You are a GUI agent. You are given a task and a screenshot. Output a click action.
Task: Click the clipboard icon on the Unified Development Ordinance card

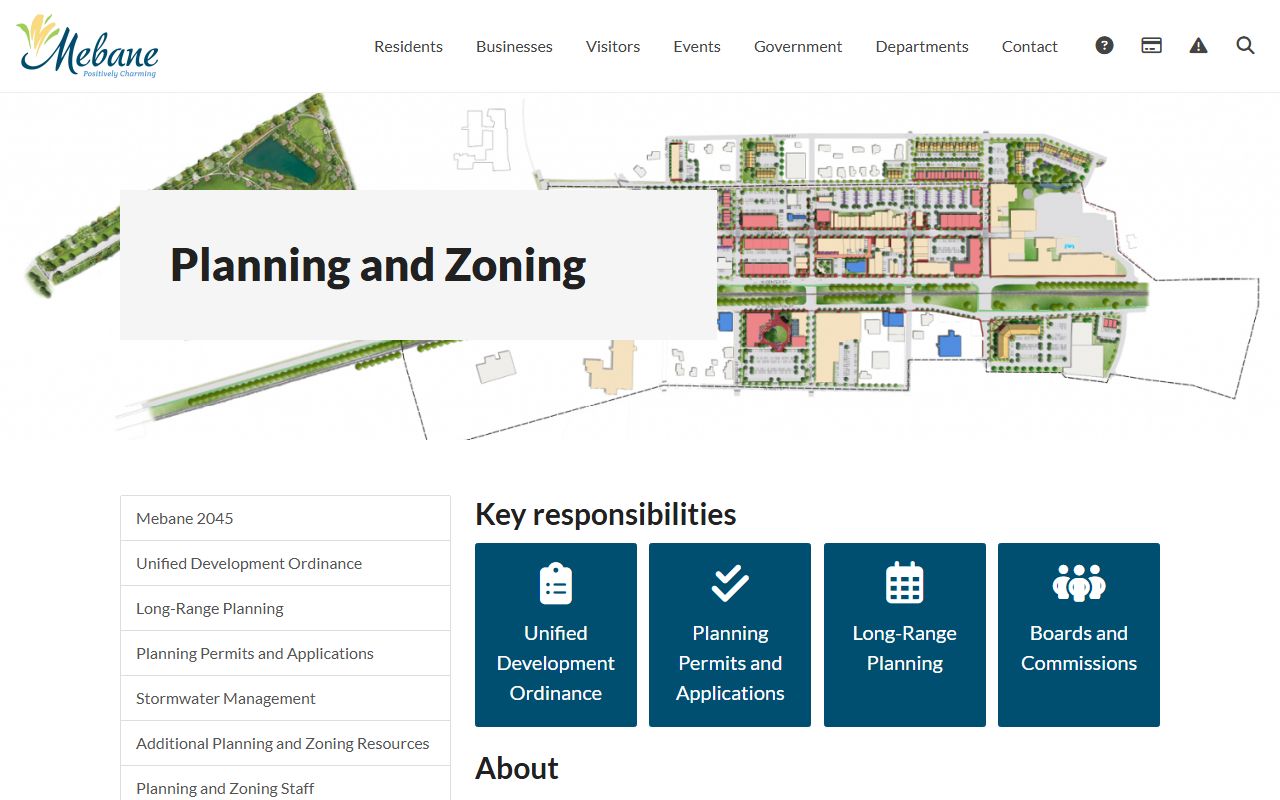click(556, 584)
